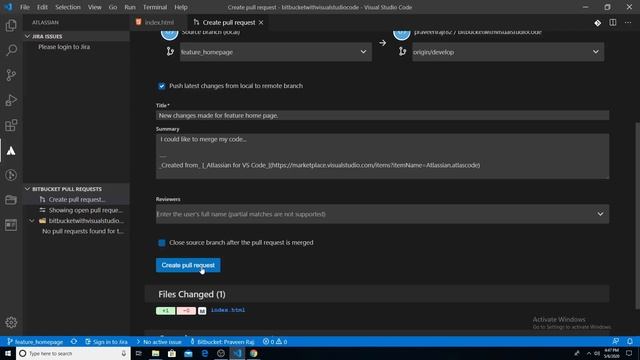The image size is (640, 360).
Task: Open the notifications bell in status bar
Action: [x=630, y=341]
